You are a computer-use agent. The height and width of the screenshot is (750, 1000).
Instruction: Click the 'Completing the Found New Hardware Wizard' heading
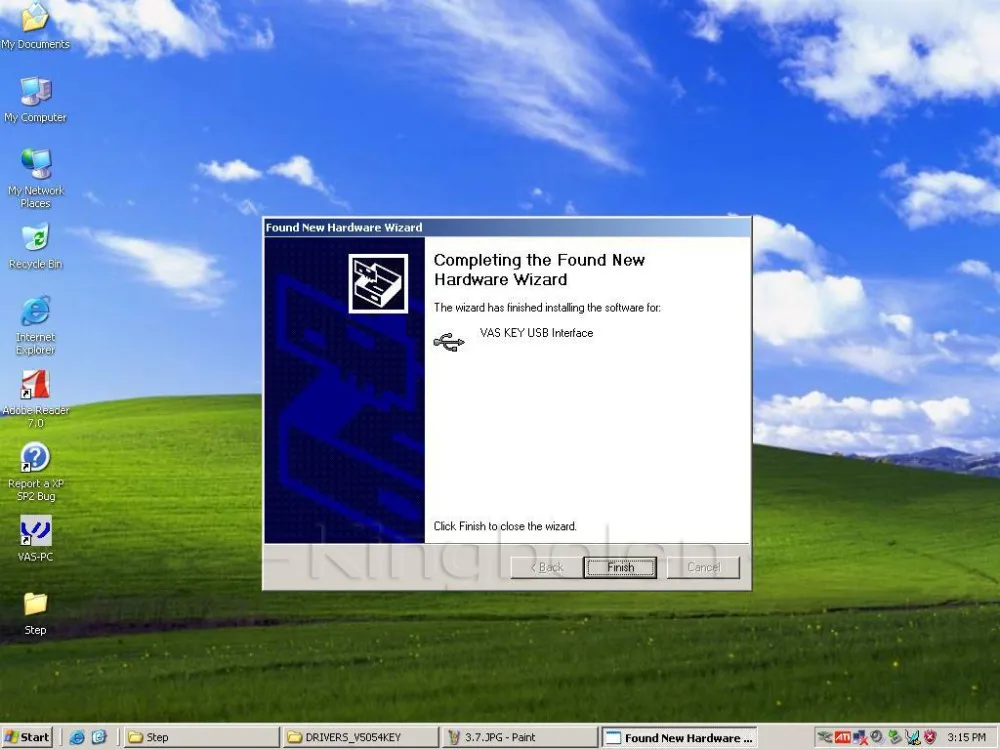click(x=539, y=270)
